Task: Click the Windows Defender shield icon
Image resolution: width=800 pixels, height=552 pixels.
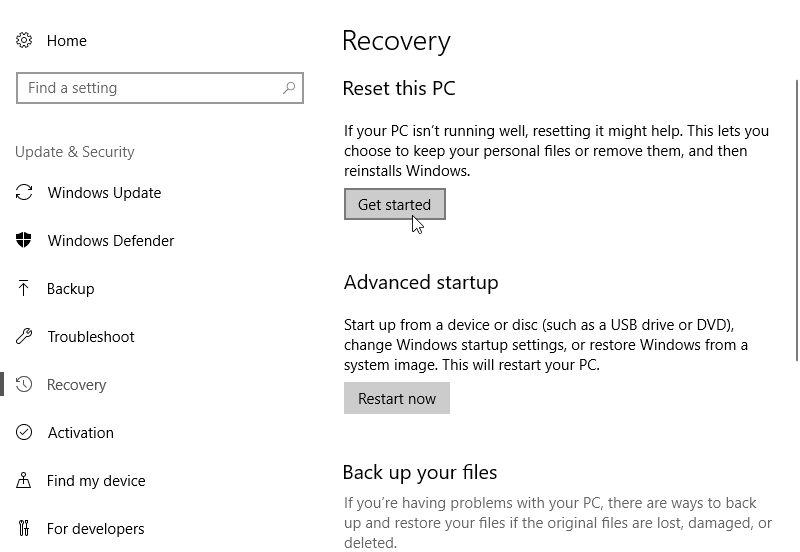Action: 24,241
